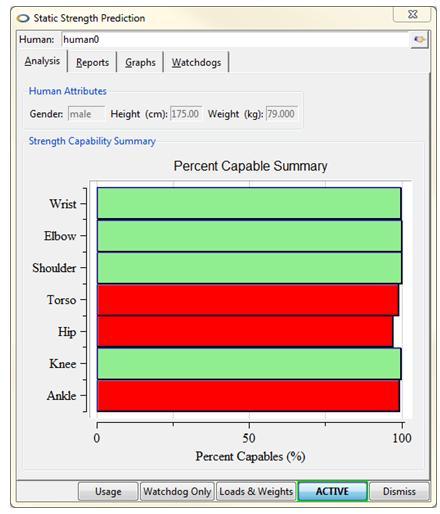Viewport: 440px width, 514px height.
Task: Select the Height field showing 175.00
Action: (186, 114)
